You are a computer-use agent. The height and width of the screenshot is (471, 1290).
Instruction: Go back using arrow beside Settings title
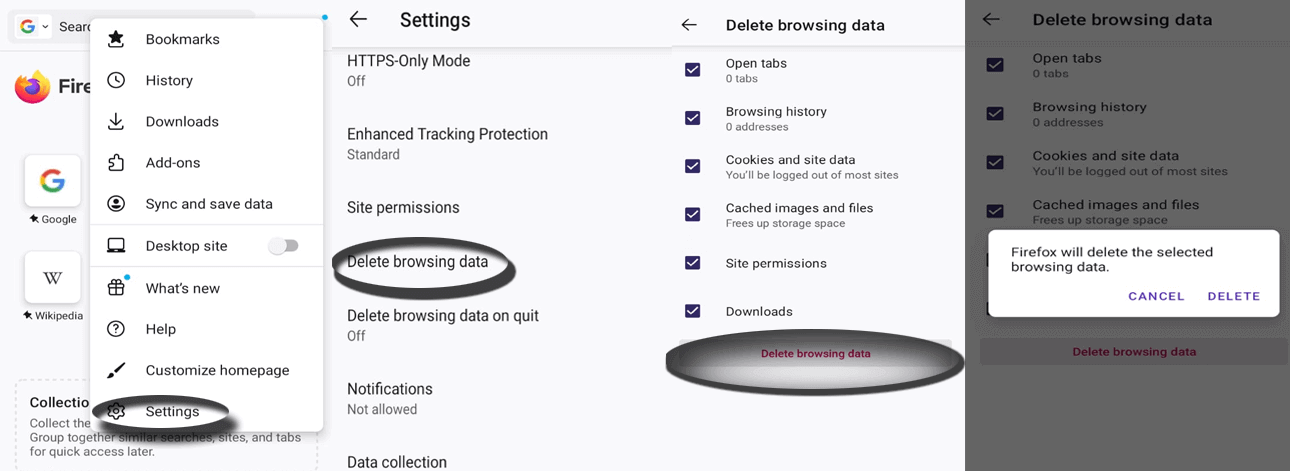358,19
